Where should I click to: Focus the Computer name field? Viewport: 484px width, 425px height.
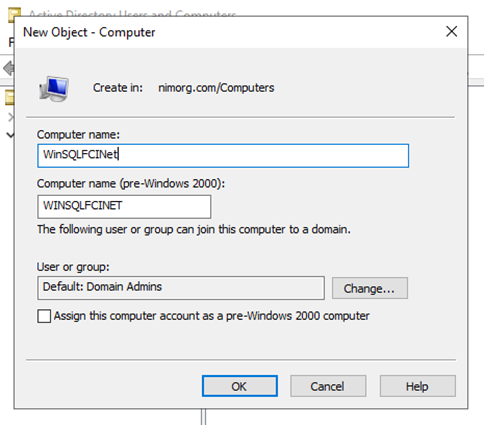tap(223, 155)
